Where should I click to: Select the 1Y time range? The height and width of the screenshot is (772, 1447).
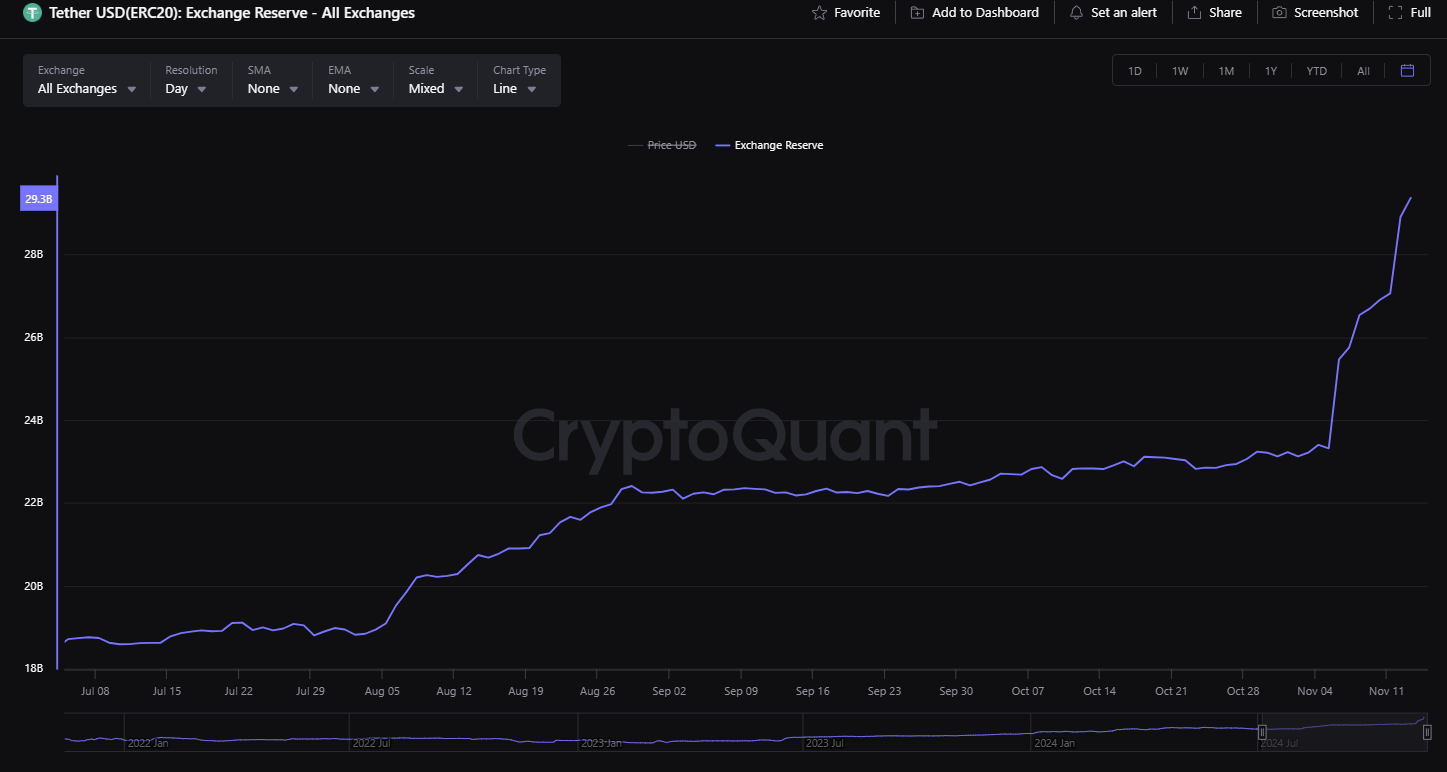[1271, 71]
